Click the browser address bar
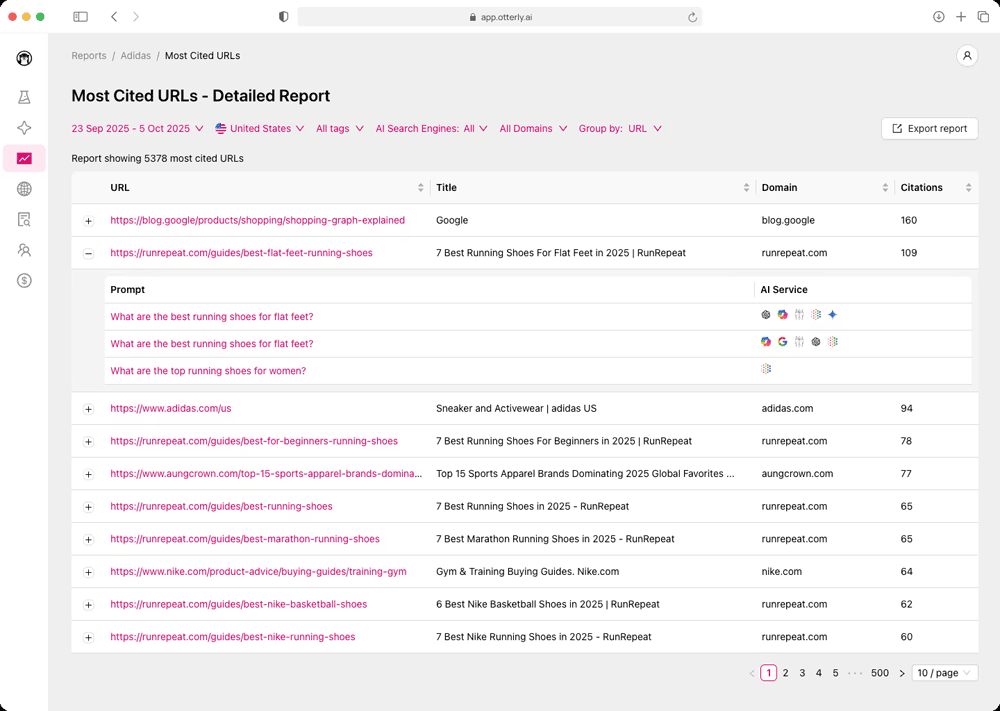 pos(499,17)
